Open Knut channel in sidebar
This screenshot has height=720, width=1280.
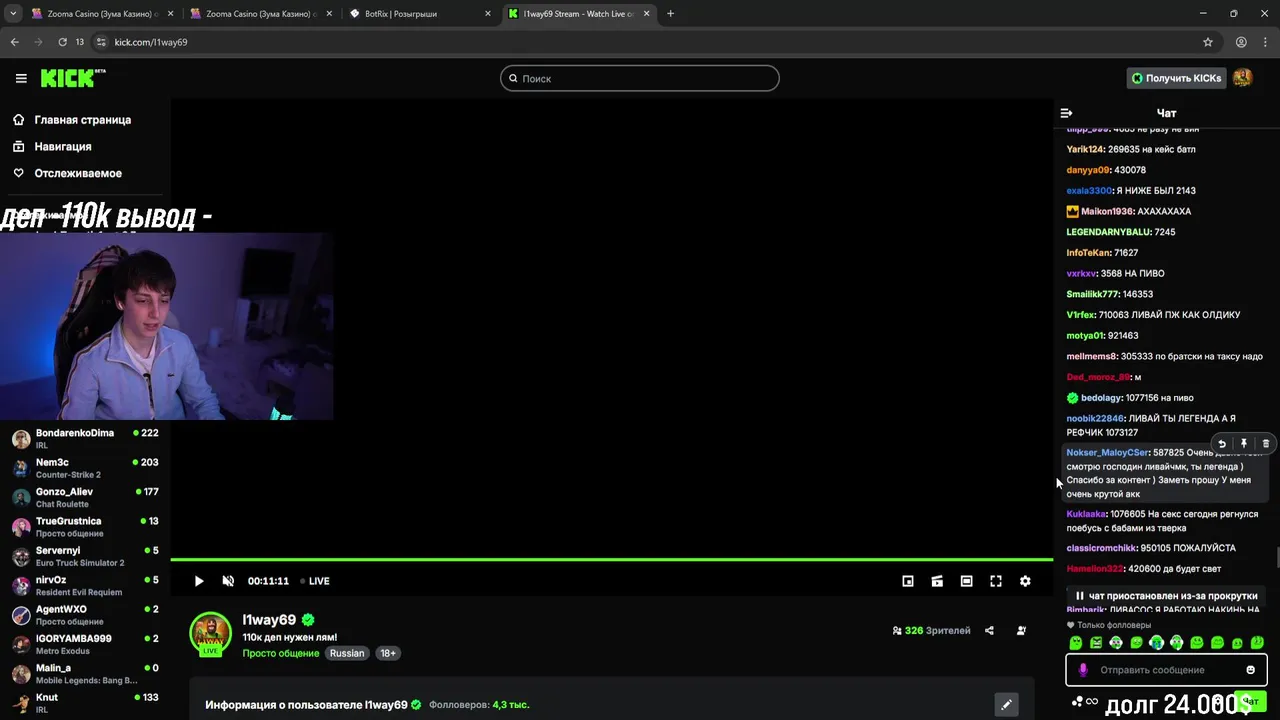(x=85, y=703)
